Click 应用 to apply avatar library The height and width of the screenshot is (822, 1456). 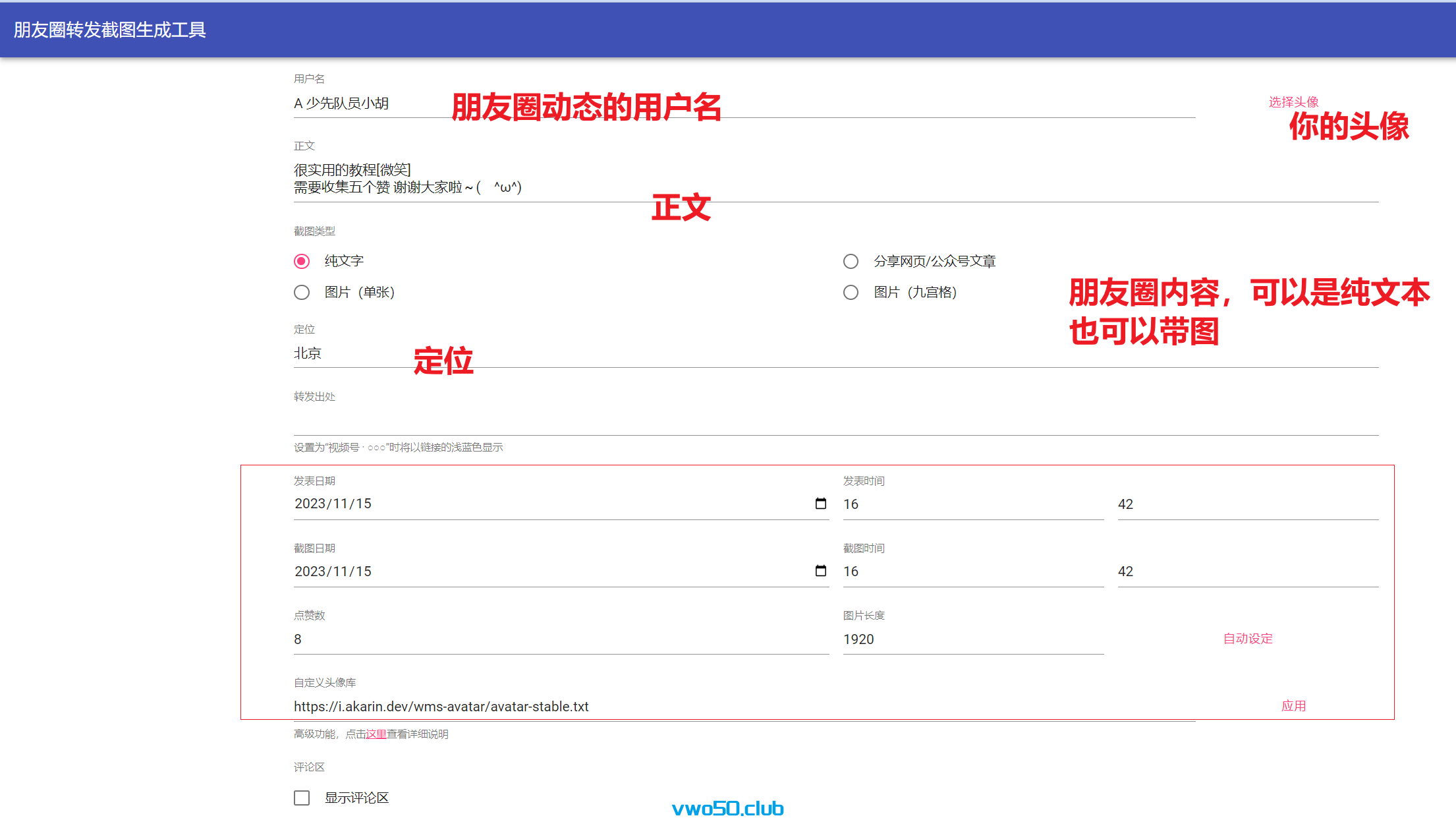1293,706
